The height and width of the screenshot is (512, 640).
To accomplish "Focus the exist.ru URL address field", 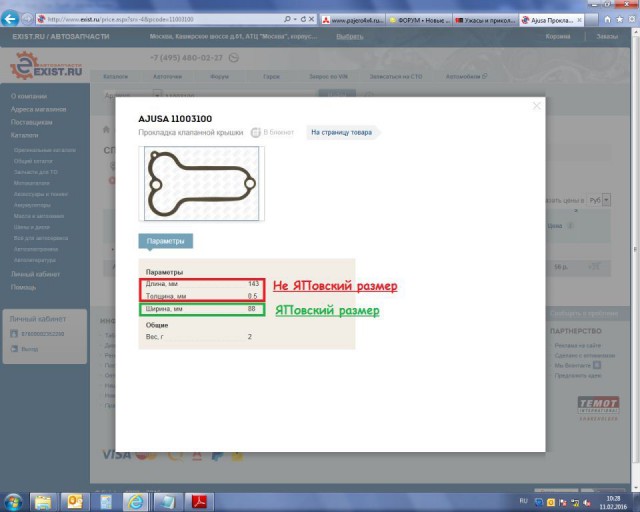I will click(x=159, y=19).
